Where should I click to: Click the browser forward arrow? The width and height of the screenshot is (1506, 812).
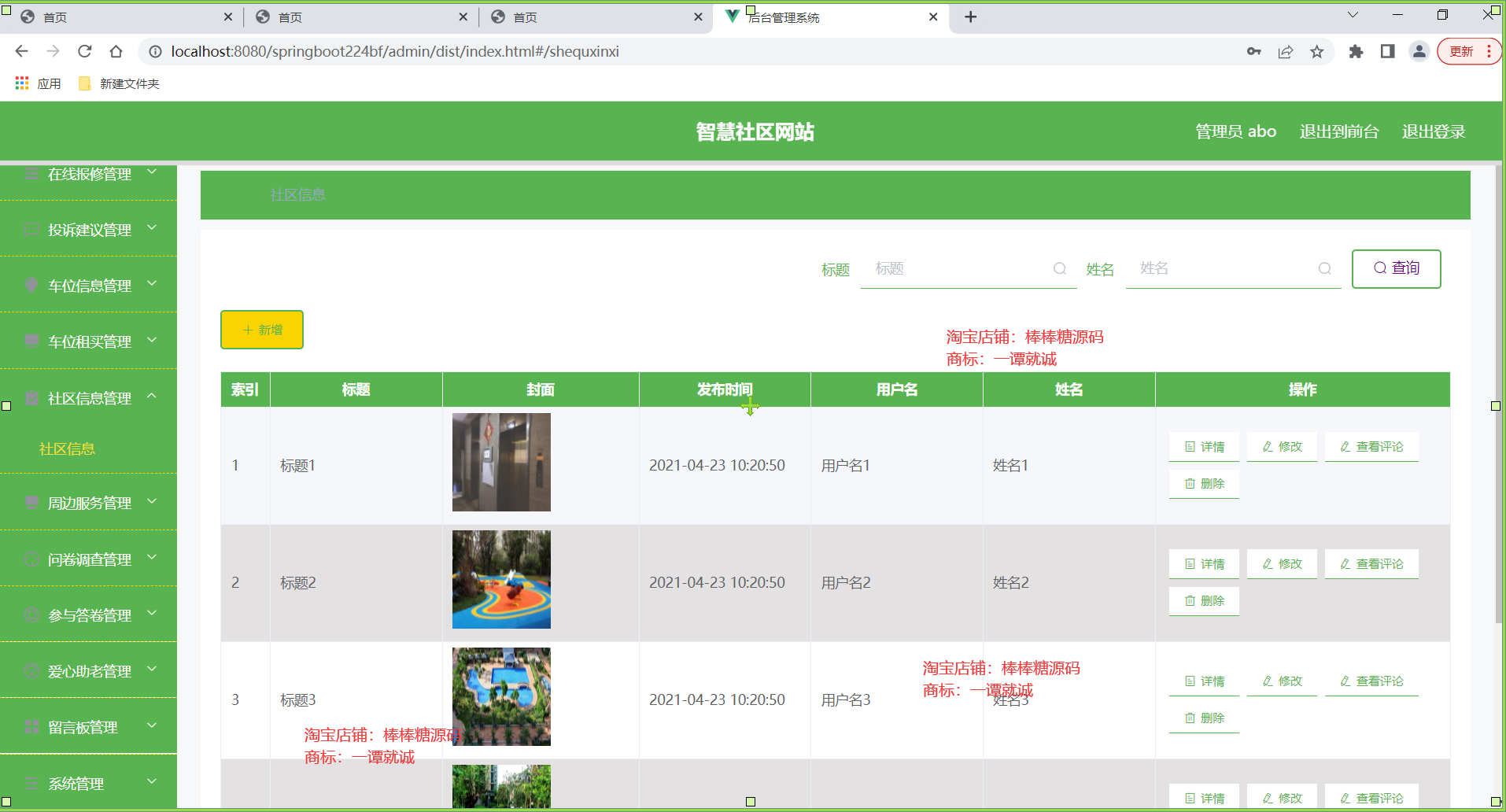coord(53,51)
